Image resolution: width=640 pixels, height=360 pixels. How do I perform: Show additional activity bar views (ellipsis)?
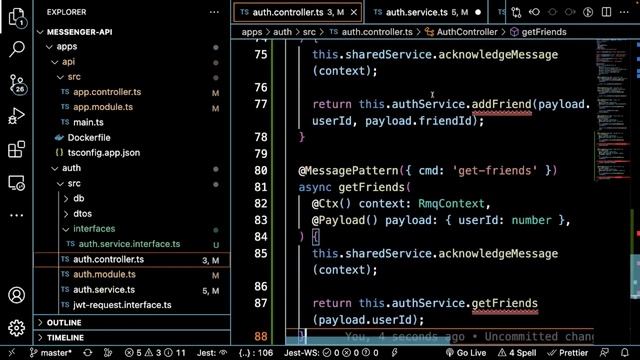tap(16, 215)
